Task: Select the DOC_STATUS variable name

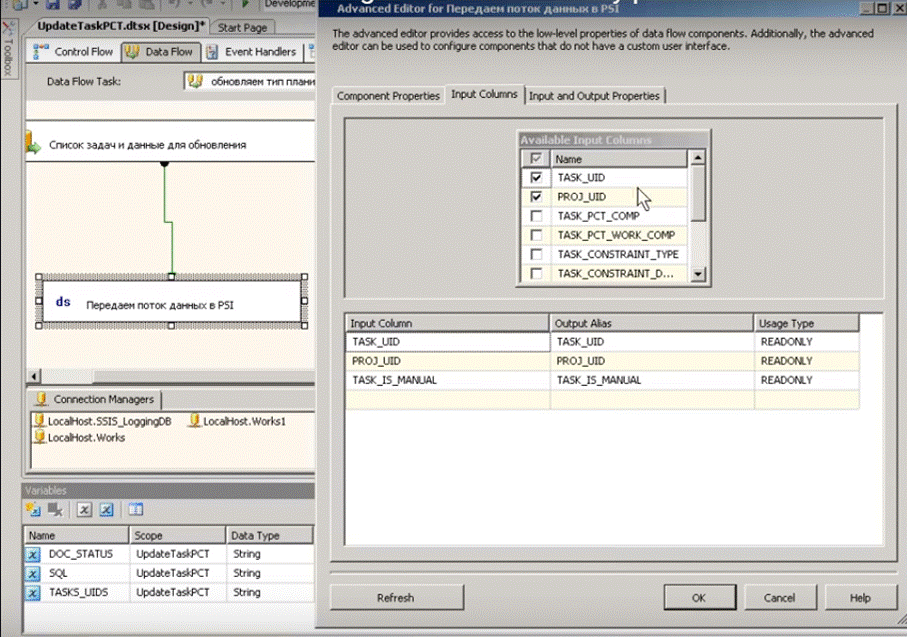Action: [81, 554]
